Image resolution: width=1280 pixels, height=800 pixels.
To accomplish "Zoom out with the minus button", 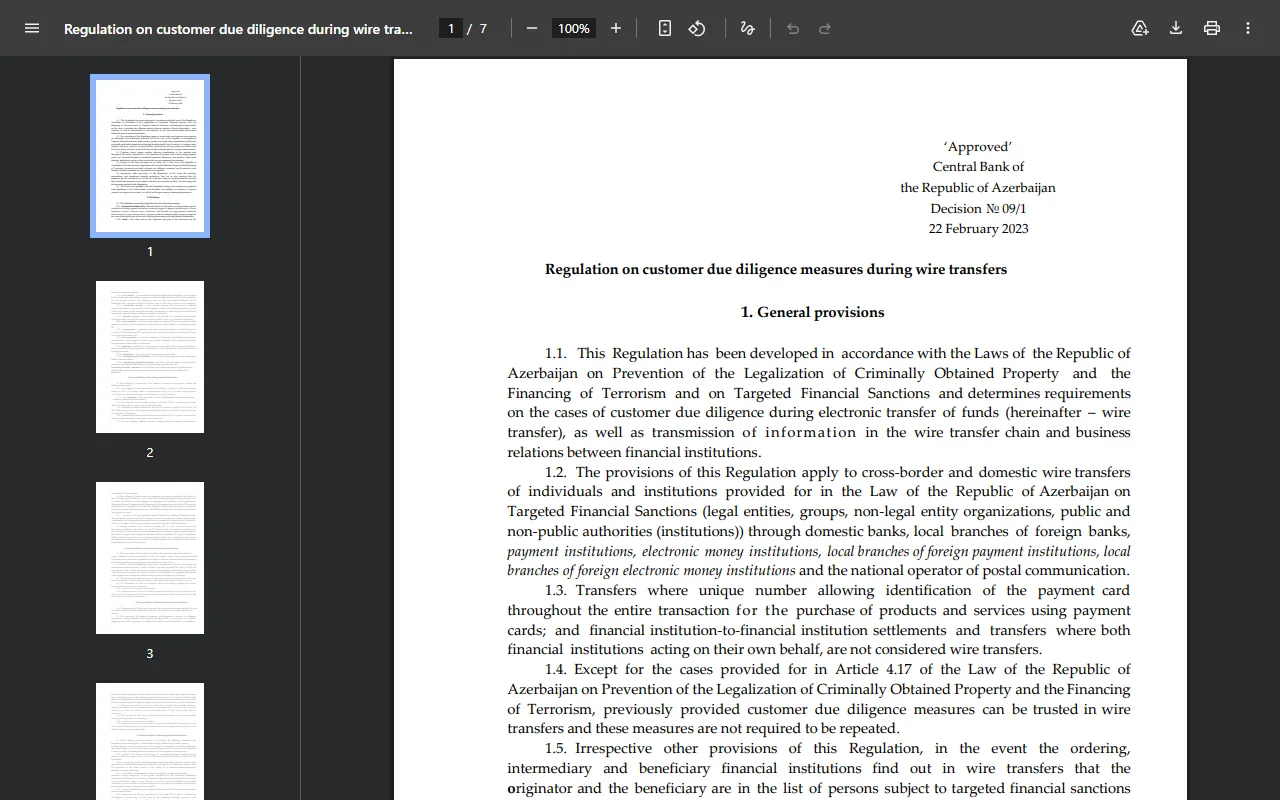I will point(532,28).
